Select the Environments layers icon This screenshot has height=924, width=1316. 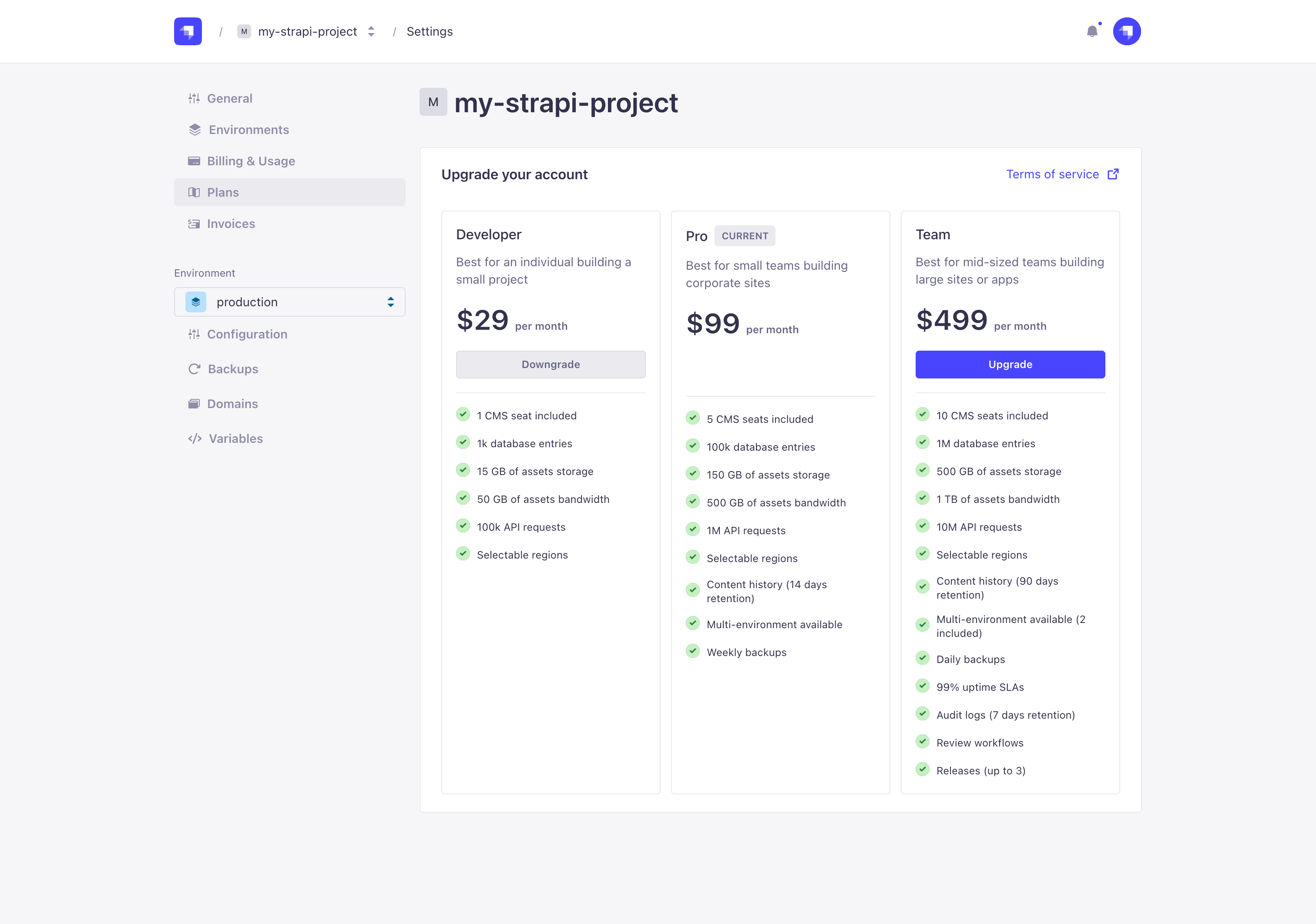(x=194, y=130)
